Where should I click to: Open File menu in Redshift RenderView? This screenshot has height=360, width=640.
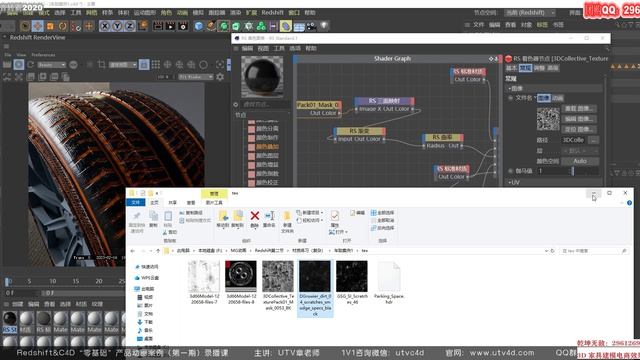tap(8, 54)
